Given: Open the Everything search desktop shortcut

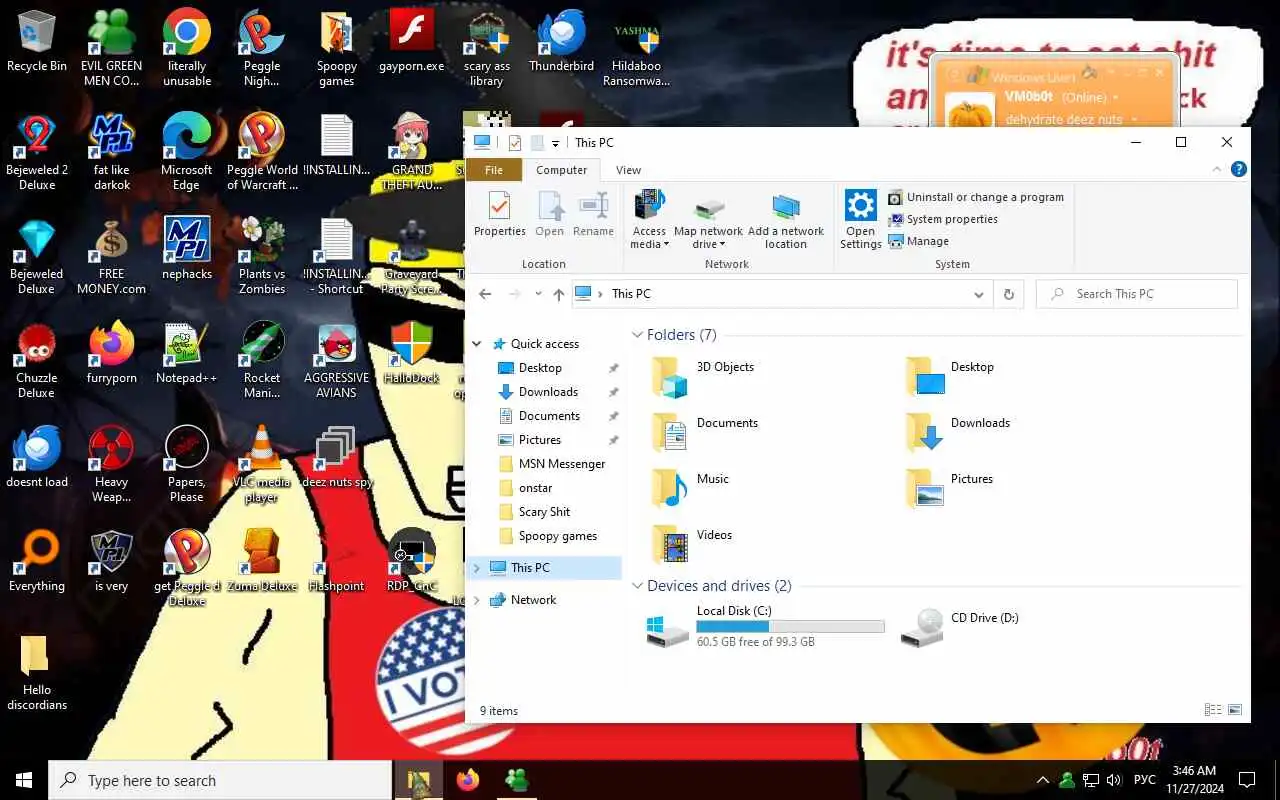Looking at the screenshot, I should (37, 561).
